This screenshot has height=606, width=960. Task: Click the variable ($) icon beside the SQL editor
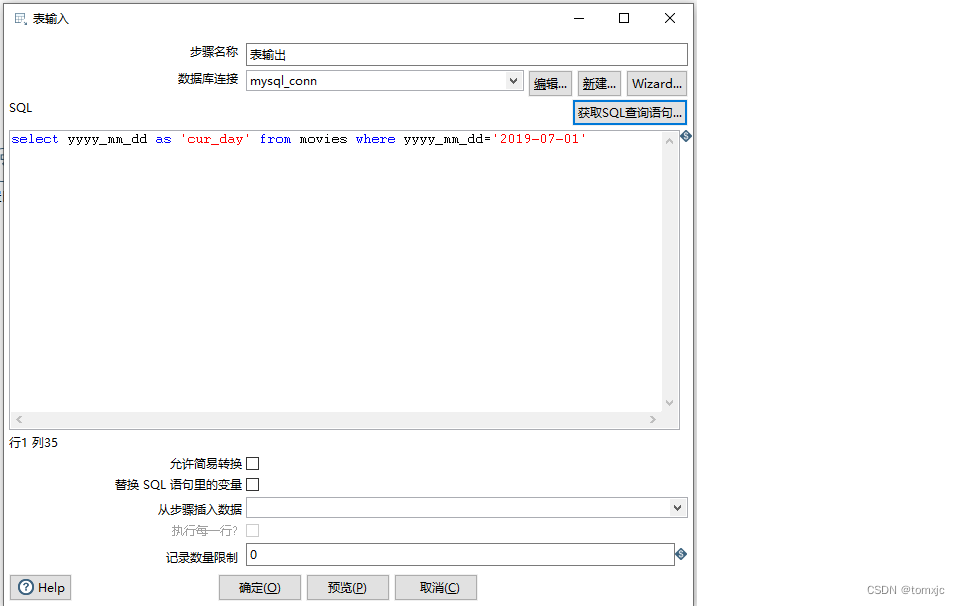point(685,136)
